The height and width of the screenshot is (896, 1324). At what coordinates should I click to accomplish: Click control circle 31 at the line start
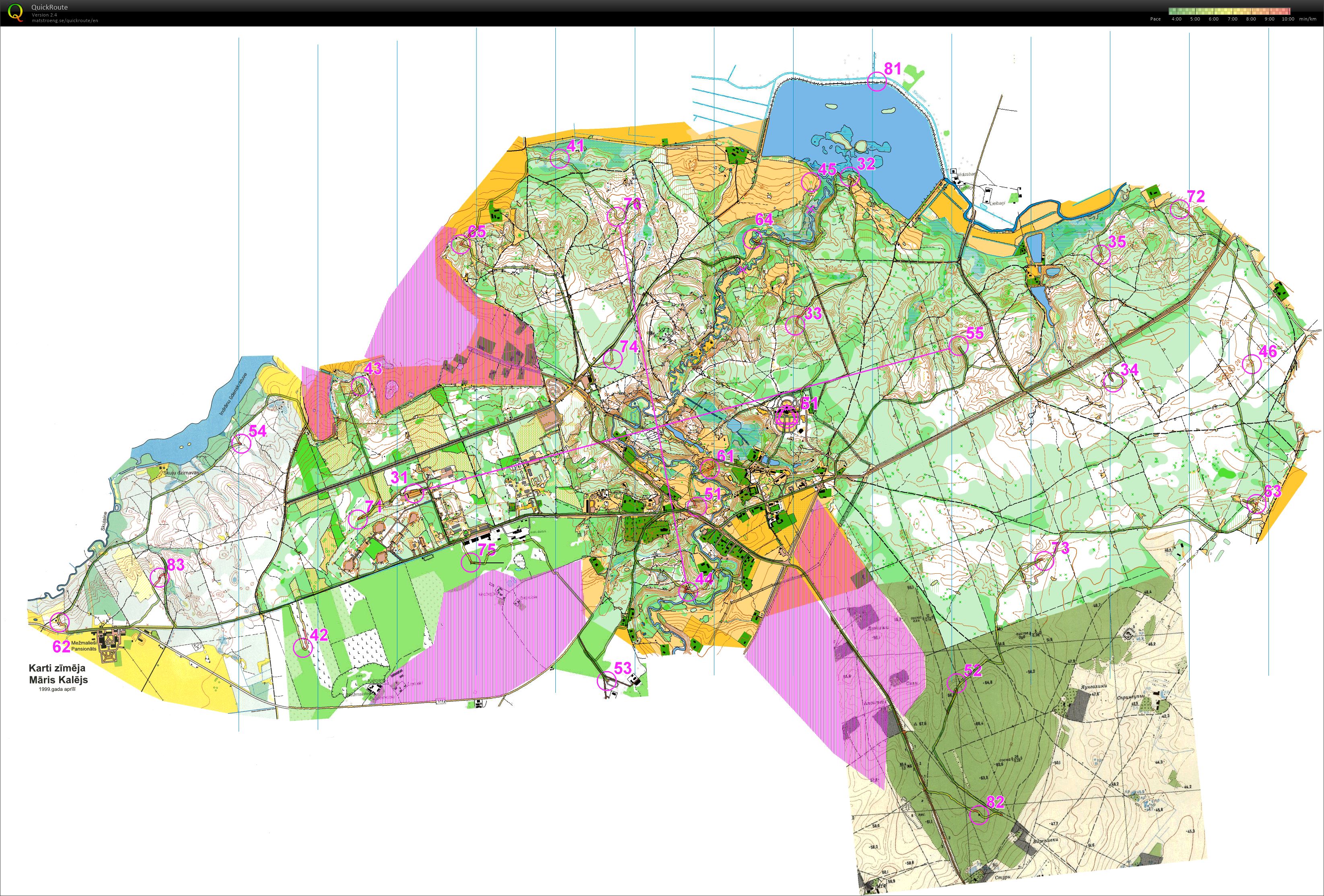pos(414,493)
